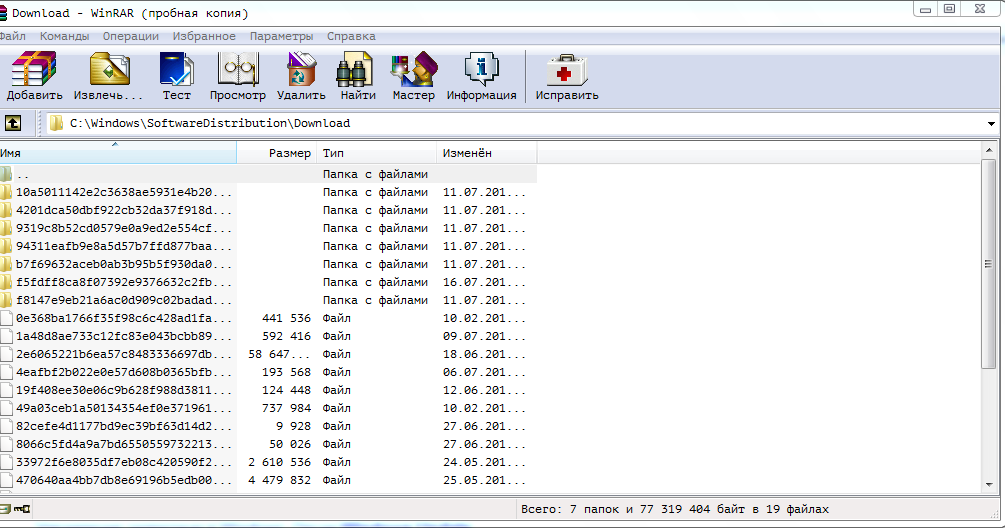Go up one folder level button
The height and width of the screenshot is (528, 1005).
13,123
